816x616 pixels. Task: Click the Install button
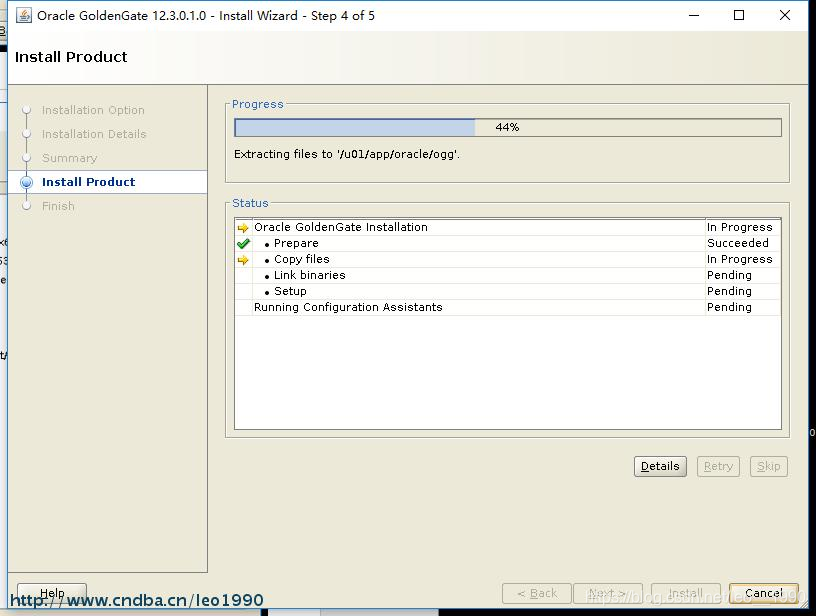coord(686,593)
